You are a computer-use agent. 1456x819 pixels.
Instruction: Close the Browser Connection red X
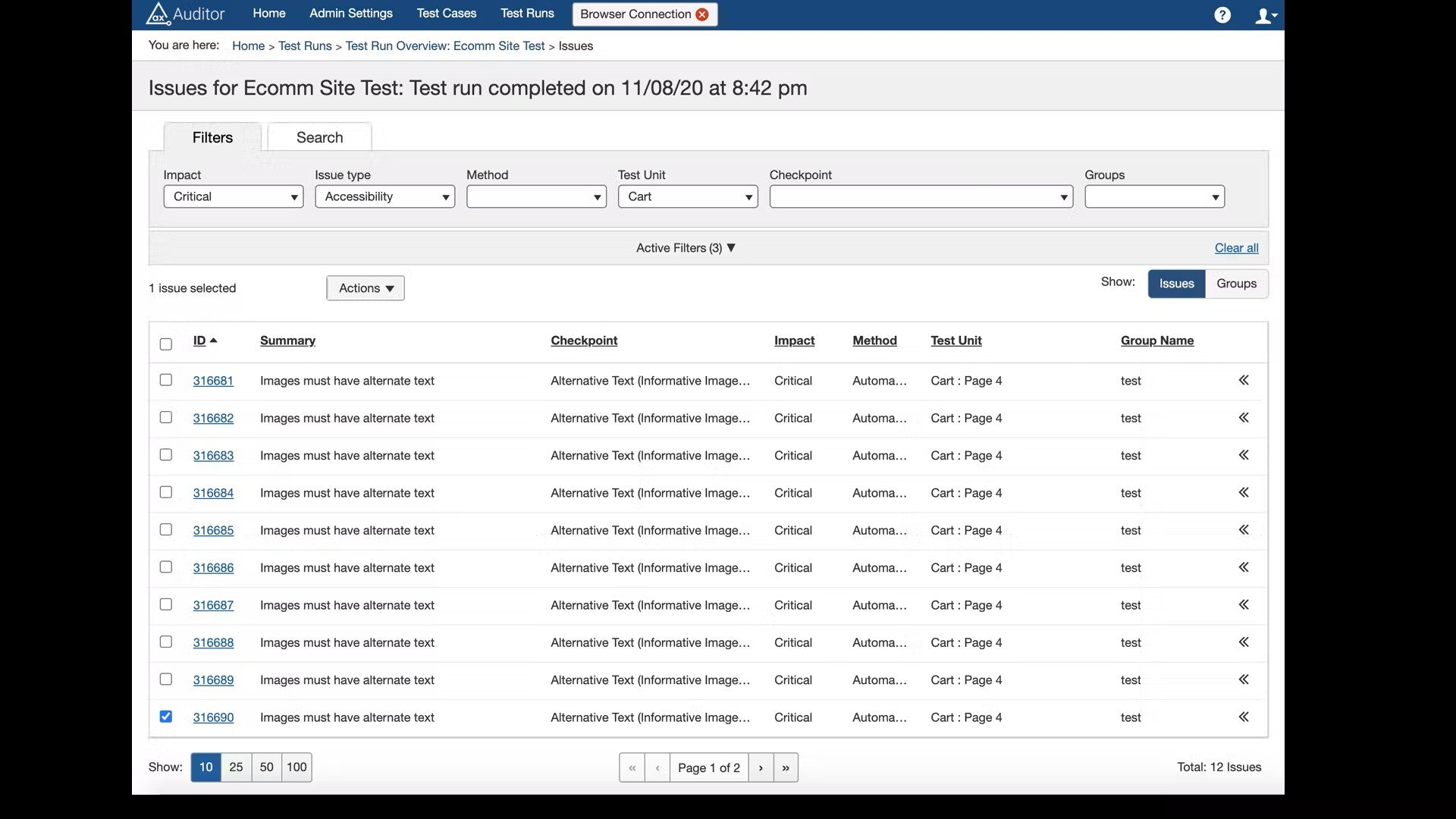[702, 14]
